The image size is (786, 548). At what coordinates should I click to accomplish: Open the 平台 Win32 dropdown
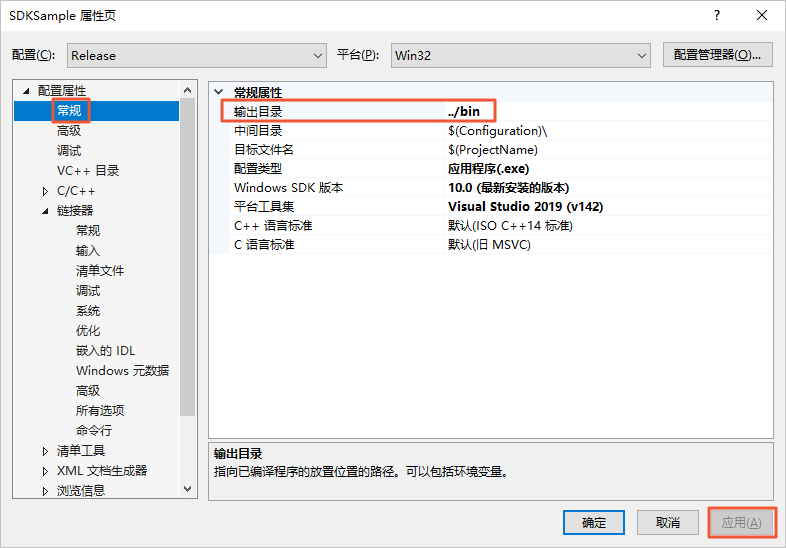pos(520,56)
